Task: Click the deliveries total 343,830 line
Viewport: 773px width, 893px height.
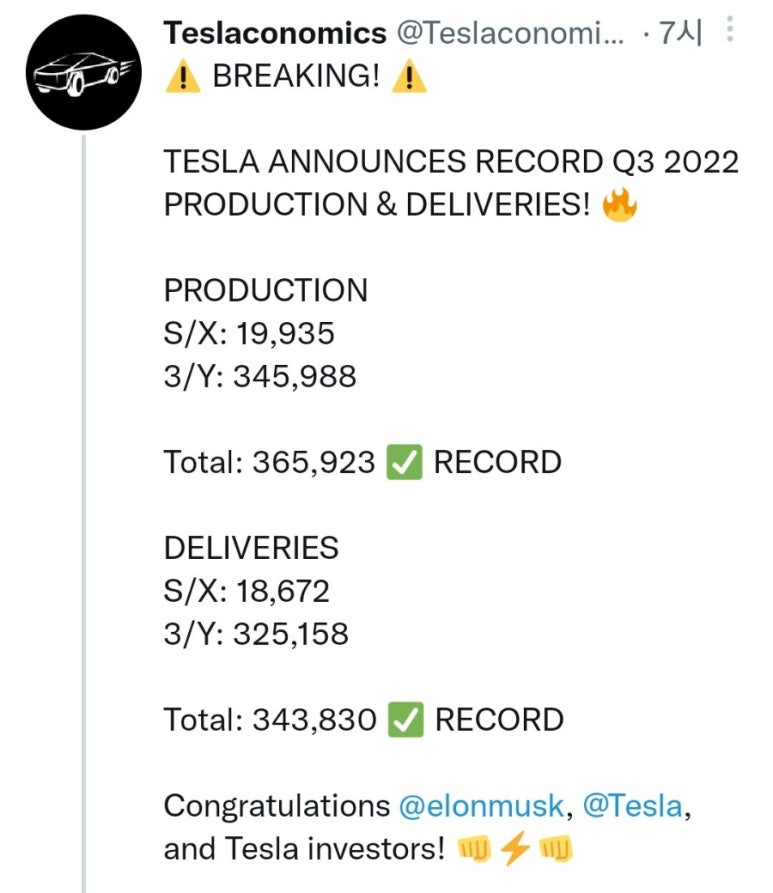Action: pos(363,720)
